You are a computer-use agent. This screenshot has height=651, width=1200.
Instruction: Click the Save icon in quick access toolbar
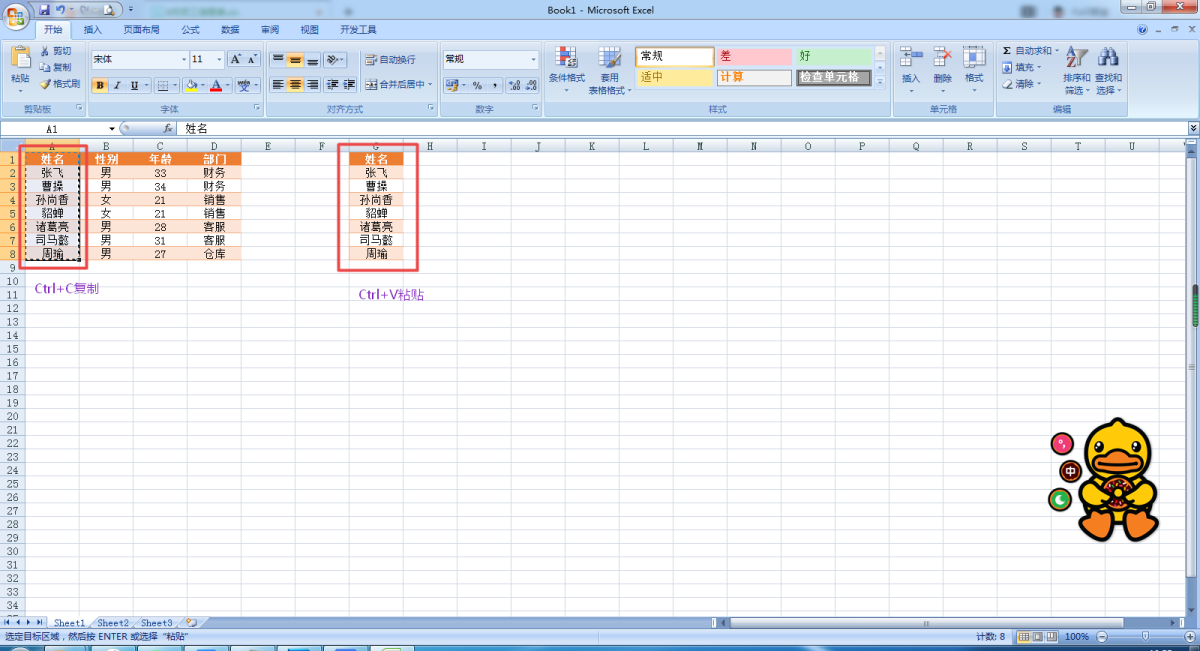[x=44, y=9]
